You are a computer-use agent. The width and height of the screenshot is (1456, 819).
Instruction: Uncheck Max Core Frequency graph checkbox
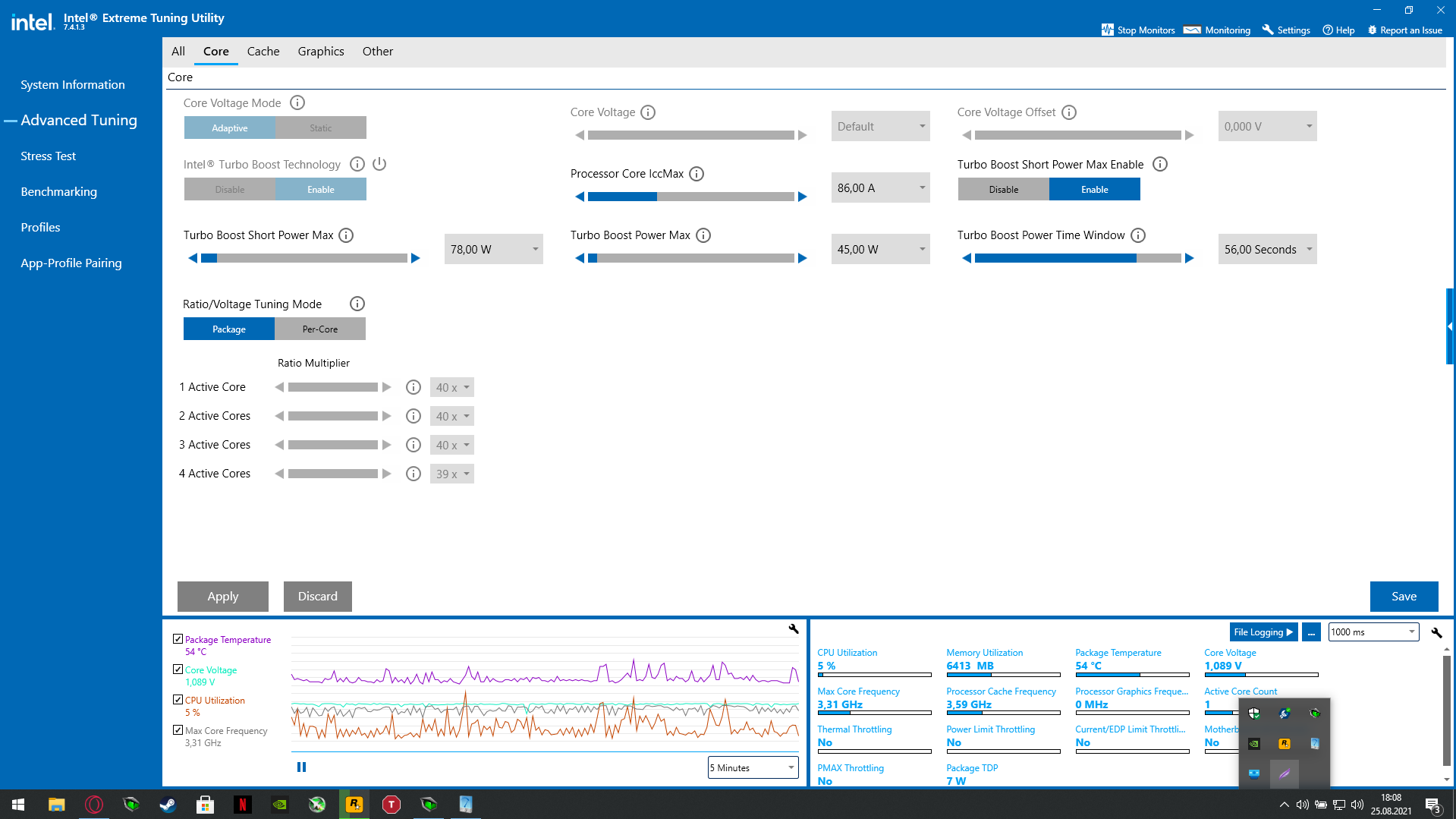pyautogui.click(x=178, y=730)
